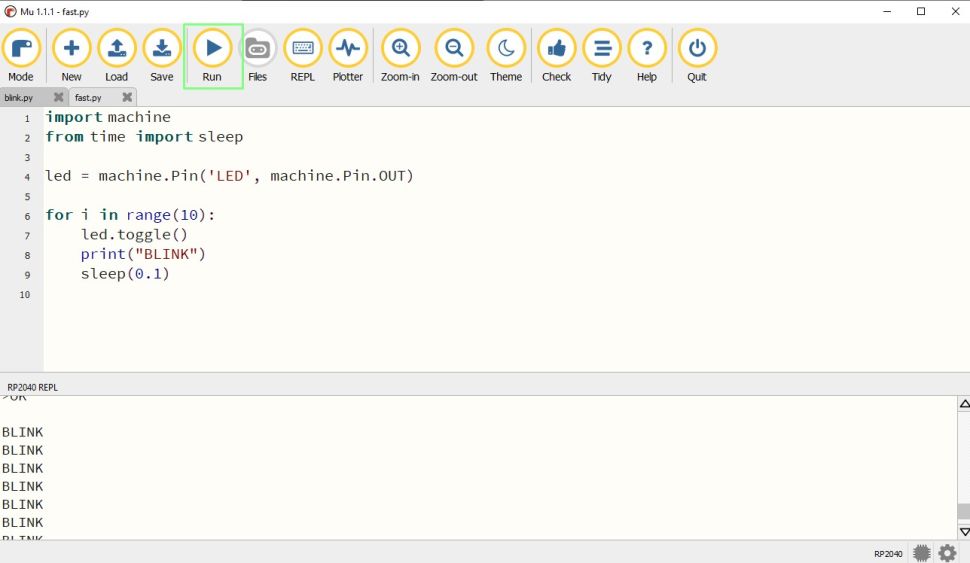Viewport: 970px width, 563px height.
Task: Switch the Theme to night mode
Action: pyautogui.click(x=506, y=56)
